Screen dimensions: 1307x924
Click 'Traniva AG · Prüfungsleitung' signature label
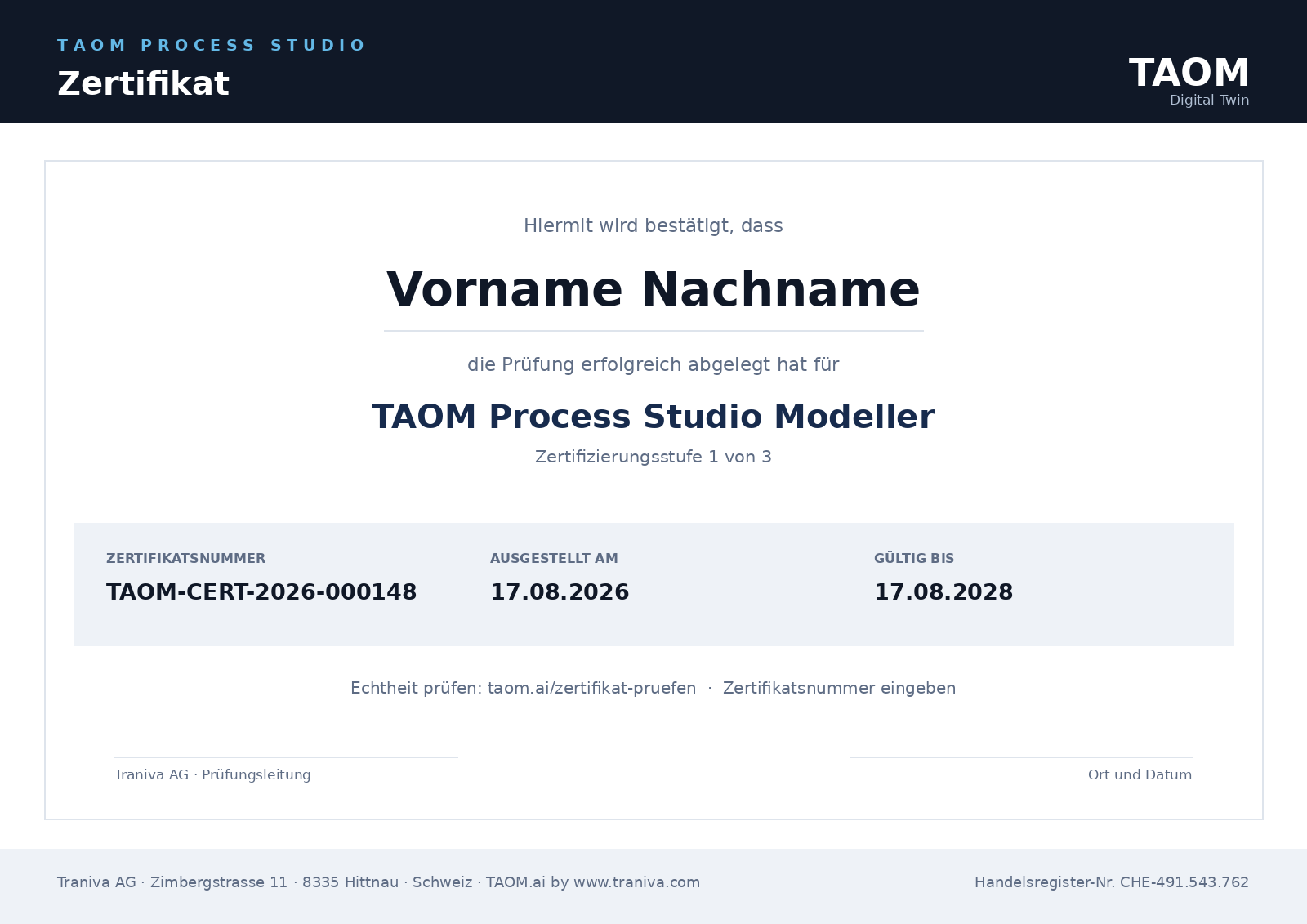[x=212, y=775]
